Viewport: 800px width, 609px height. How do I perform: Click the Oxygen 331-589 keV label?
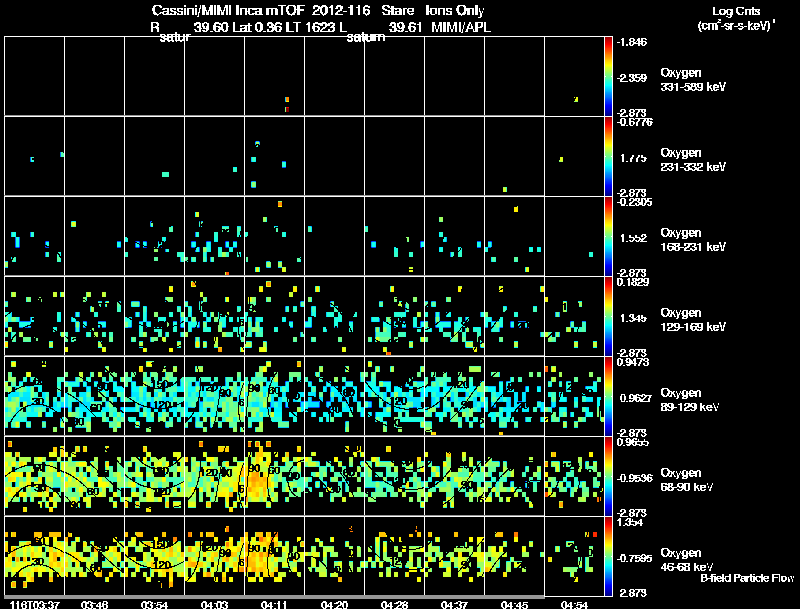(x=693, y=80)
